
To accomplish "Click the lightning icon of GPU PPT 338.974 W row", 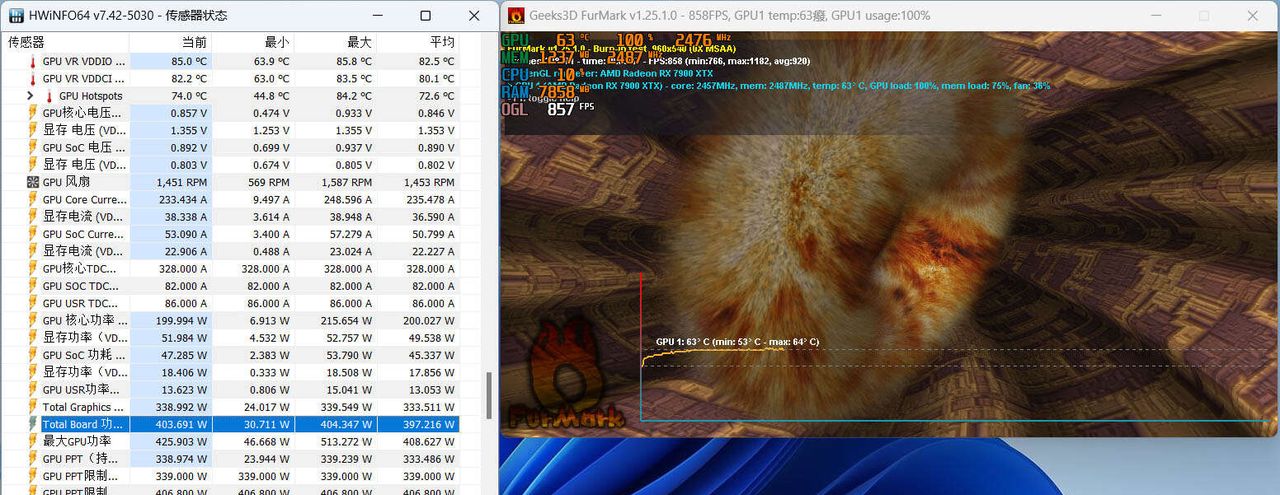I will point(33,458).
